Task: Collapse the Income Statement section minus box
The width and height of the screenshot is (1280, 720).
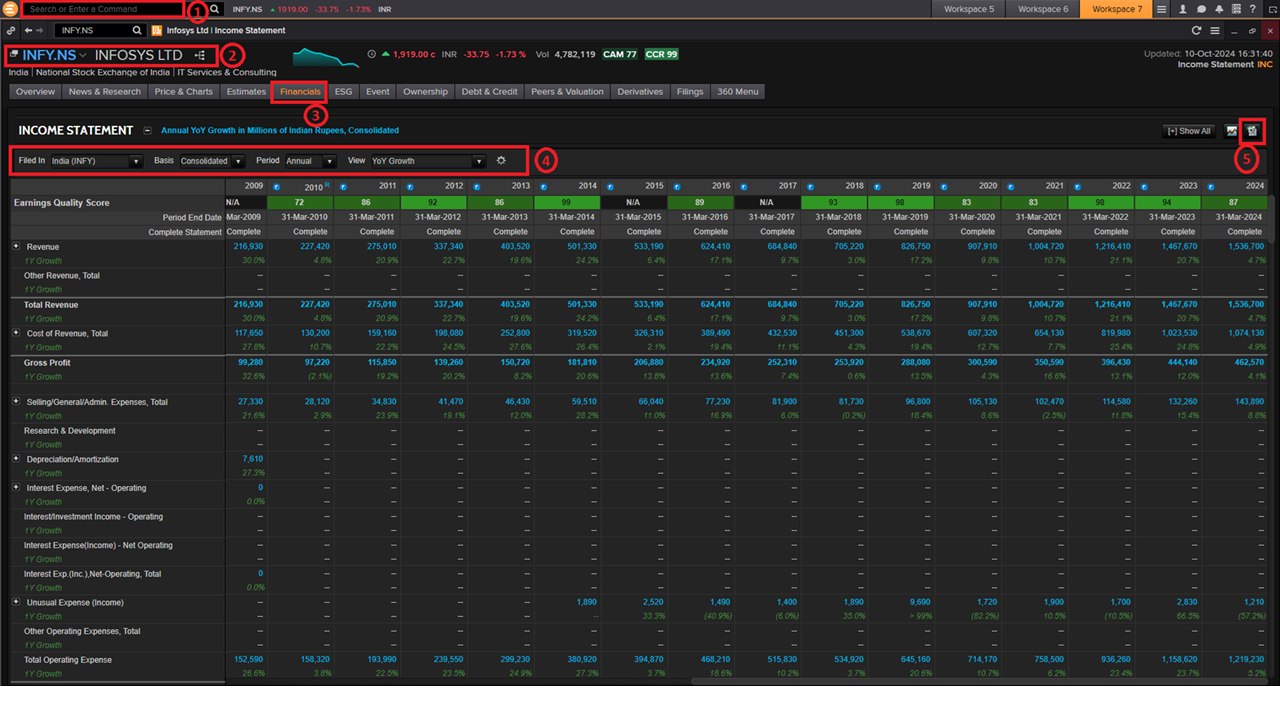Action: point(147,130)
